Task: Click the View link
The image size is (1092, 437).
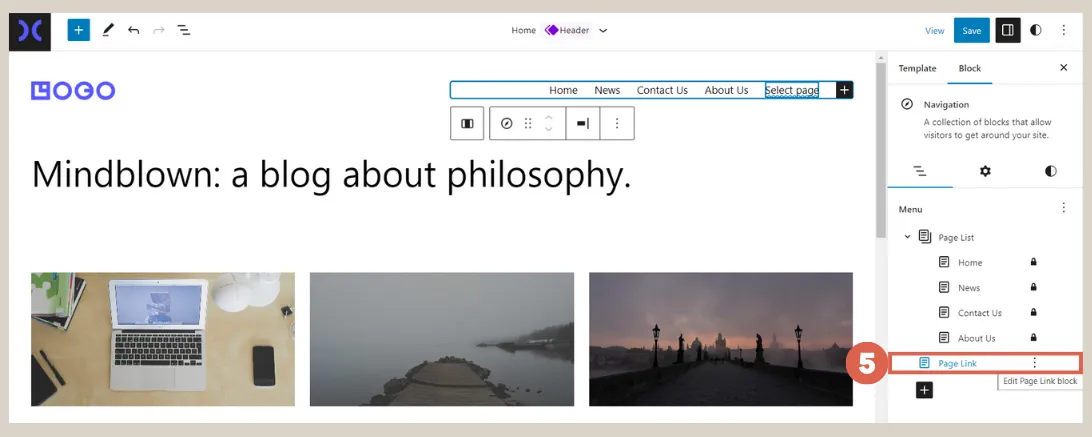Action: (935, 31)
